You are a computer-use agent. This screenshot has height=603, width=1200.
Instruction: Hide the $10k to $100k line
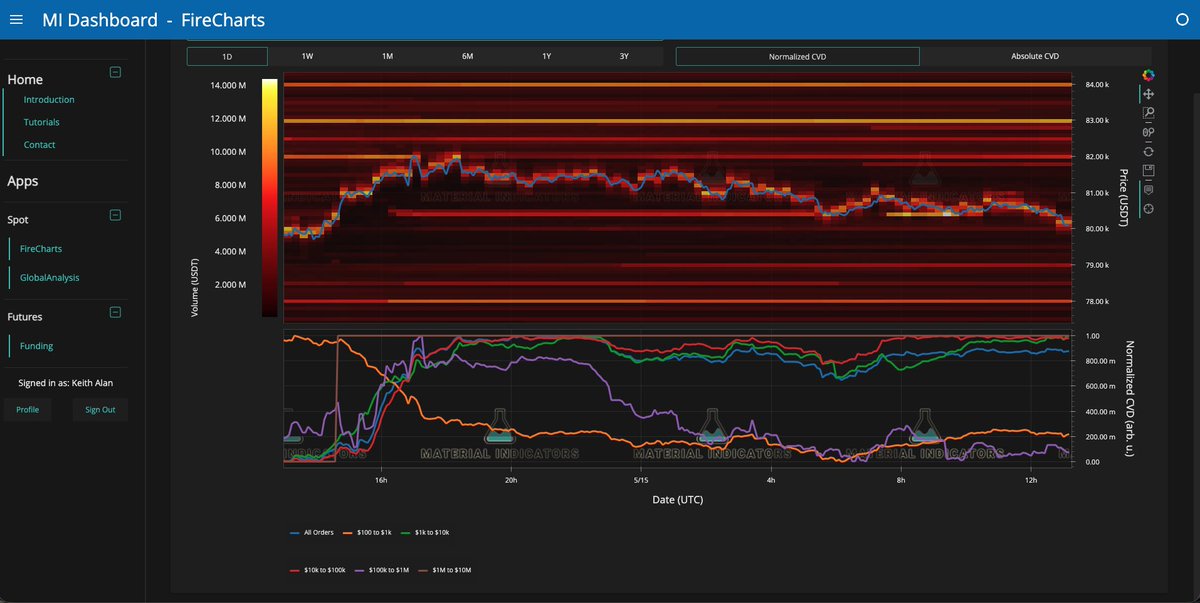click(x=317, y=569)
